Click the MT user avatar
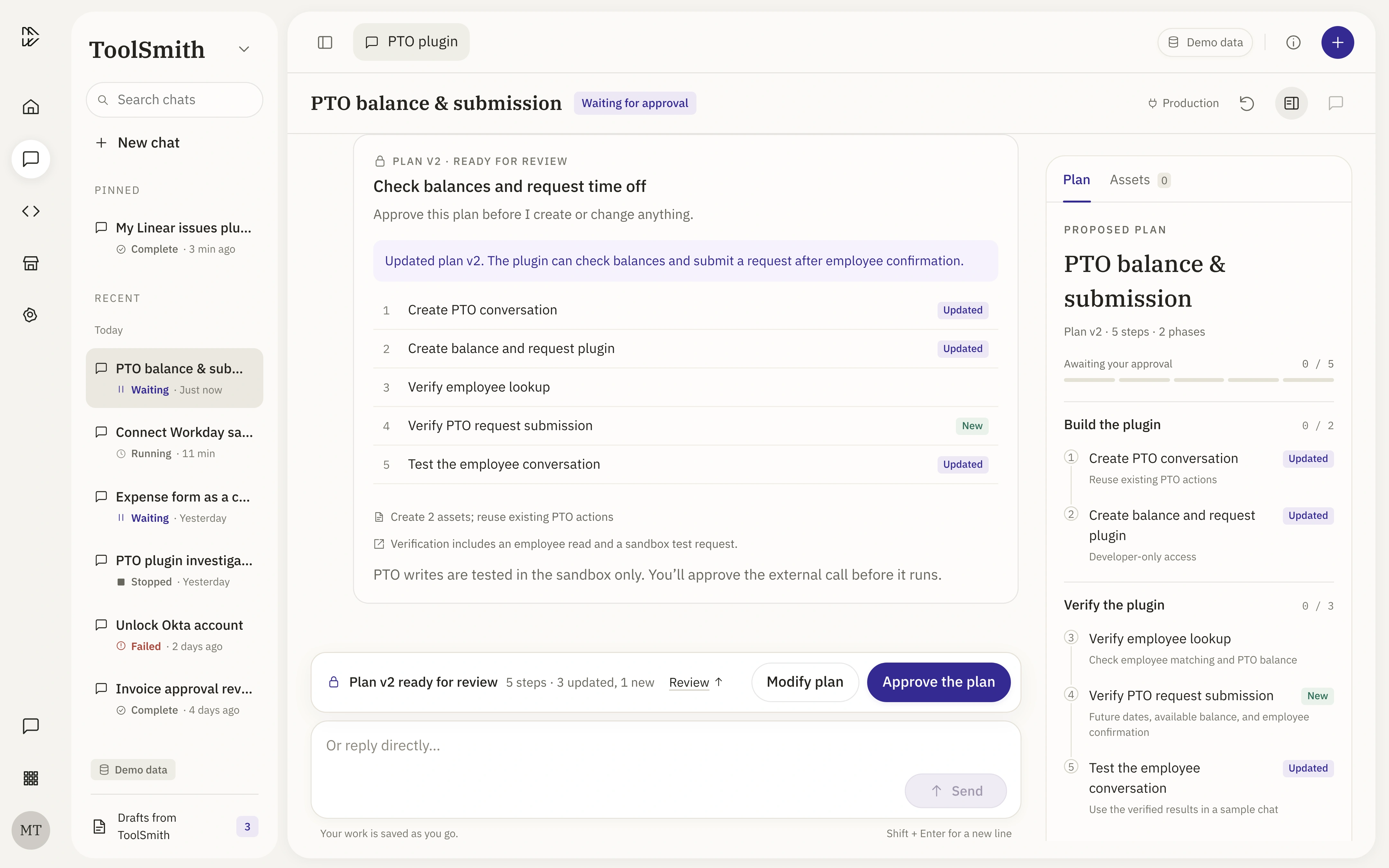1389x868 pixels. tap(31, 830)
